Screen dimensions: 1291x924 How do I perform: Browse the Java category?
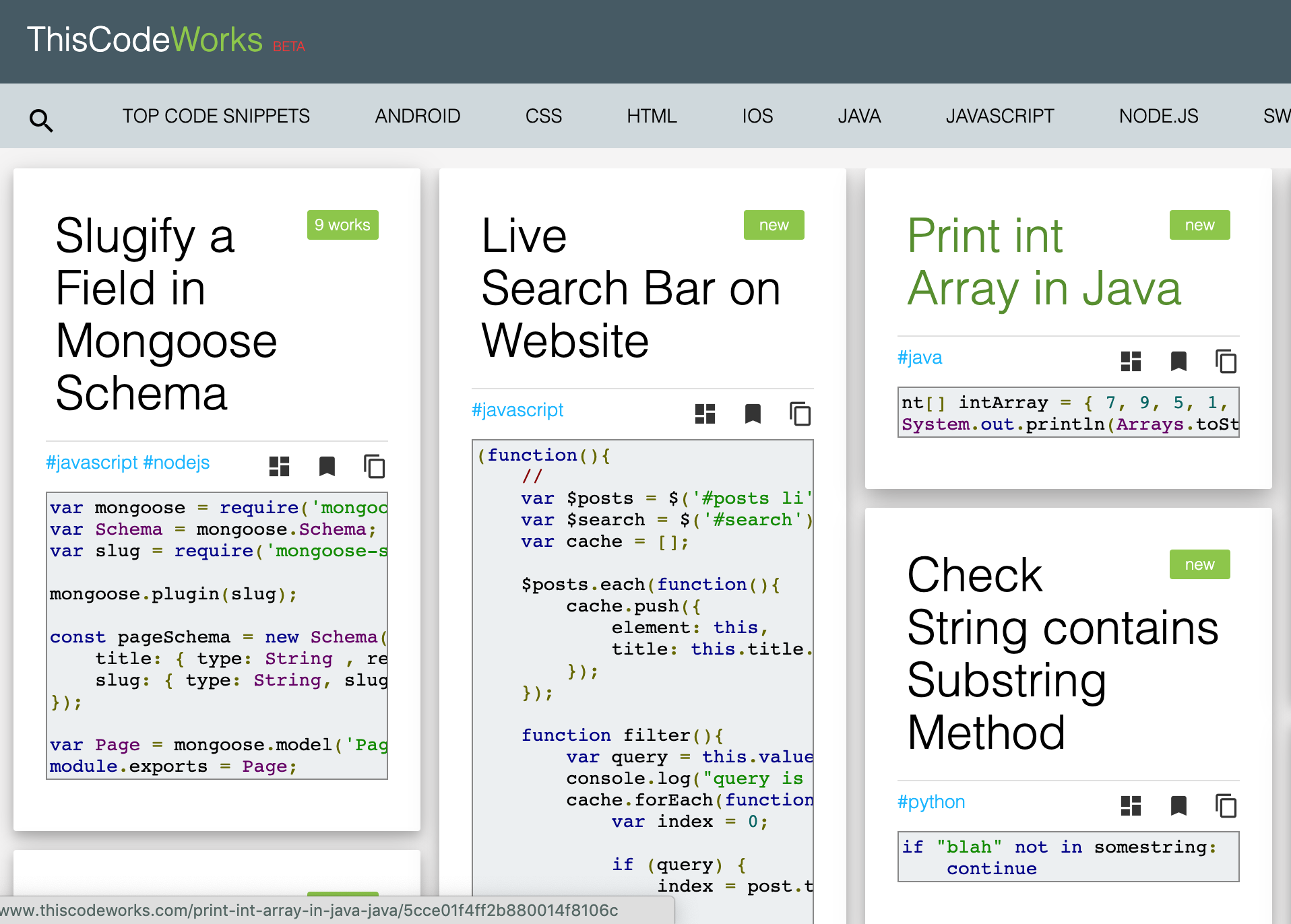coord(859,116)
